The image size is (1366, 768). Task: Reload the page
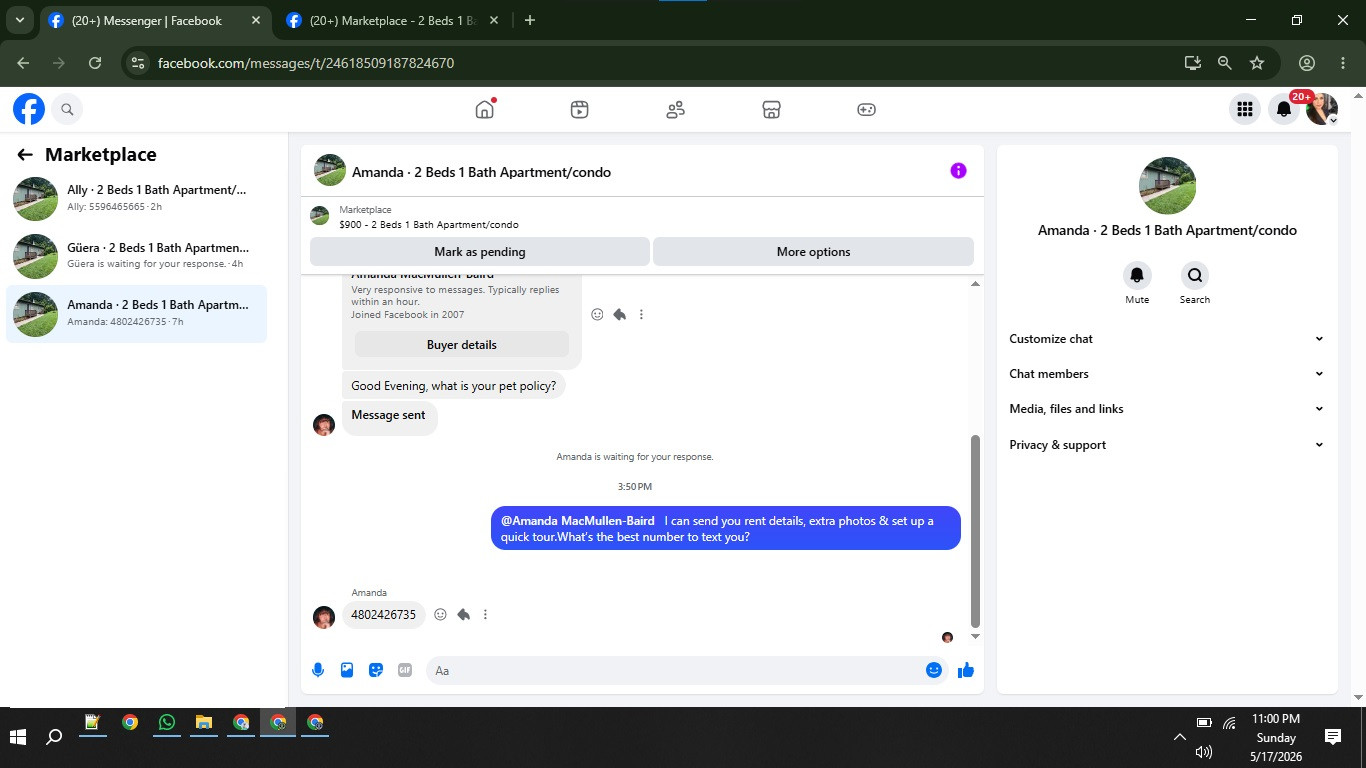[x=95, y=63]
